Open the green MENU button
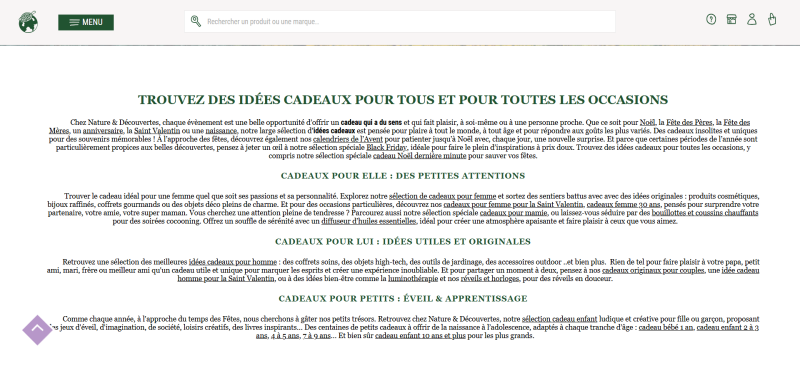The width and height of the screenshot is (800, 366). [86, 22]
